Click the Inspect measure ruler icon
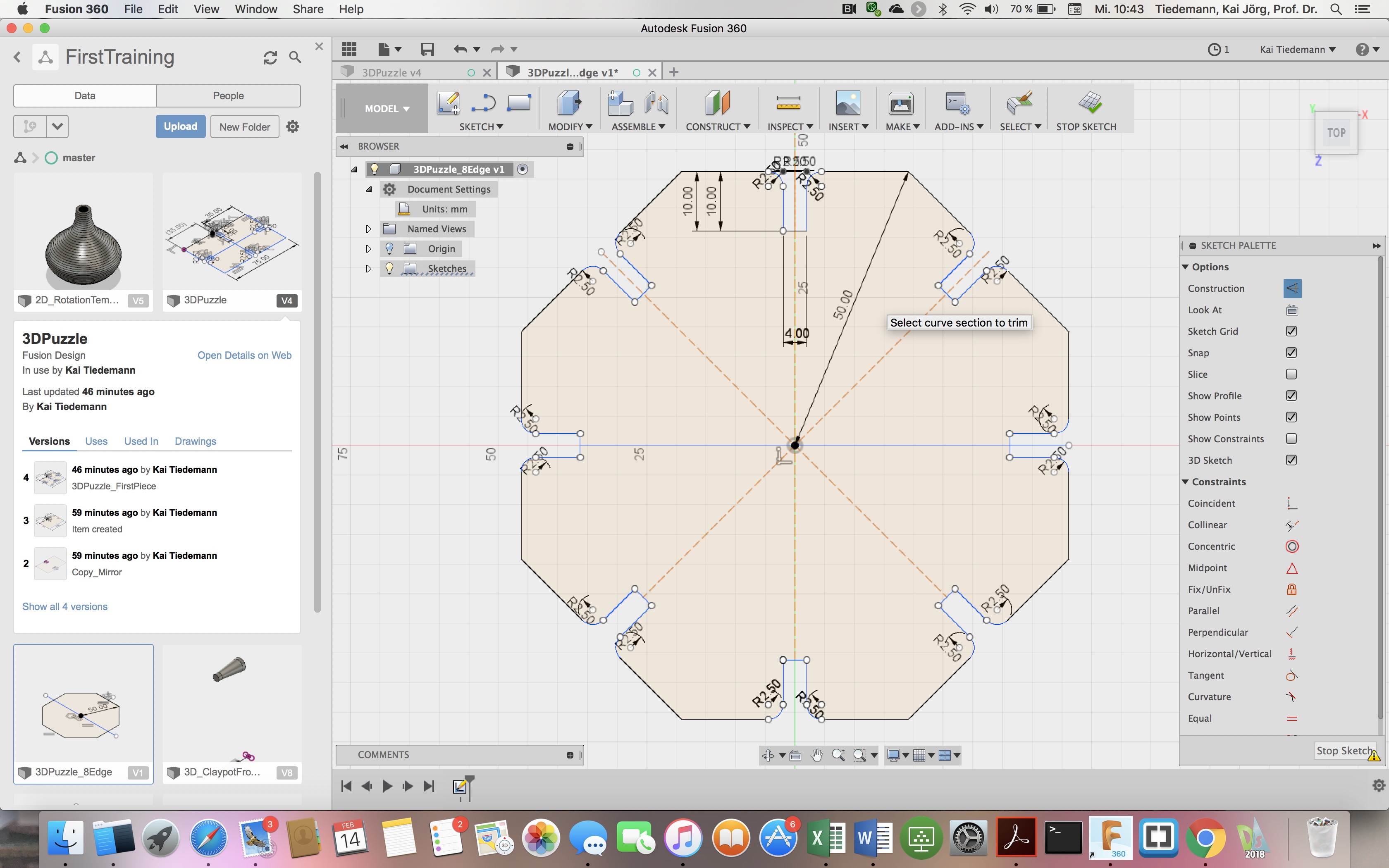 [x=788, y=103]
